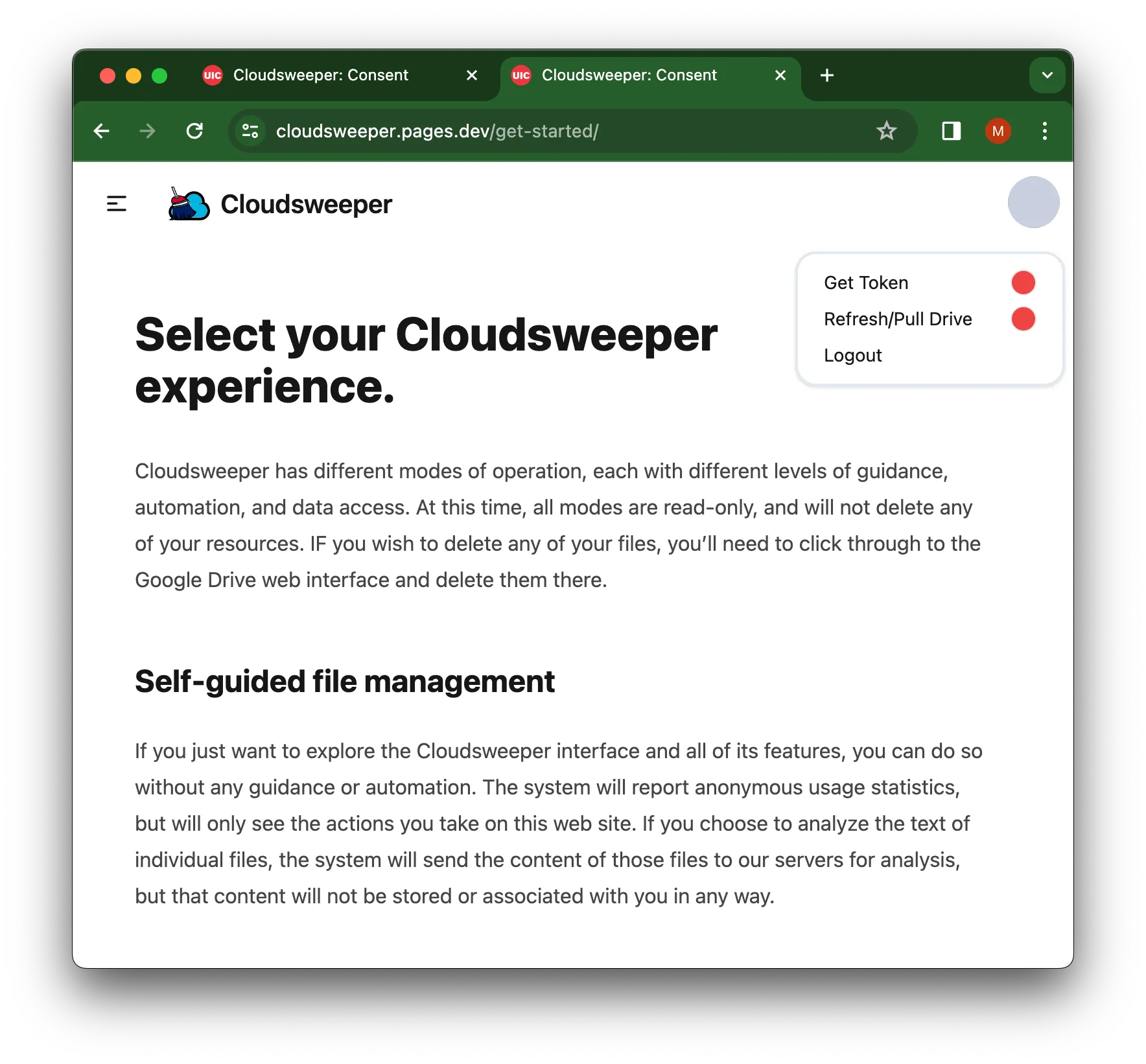
Task: Toggle the browser side panel icon
Action: pos(951,132)
